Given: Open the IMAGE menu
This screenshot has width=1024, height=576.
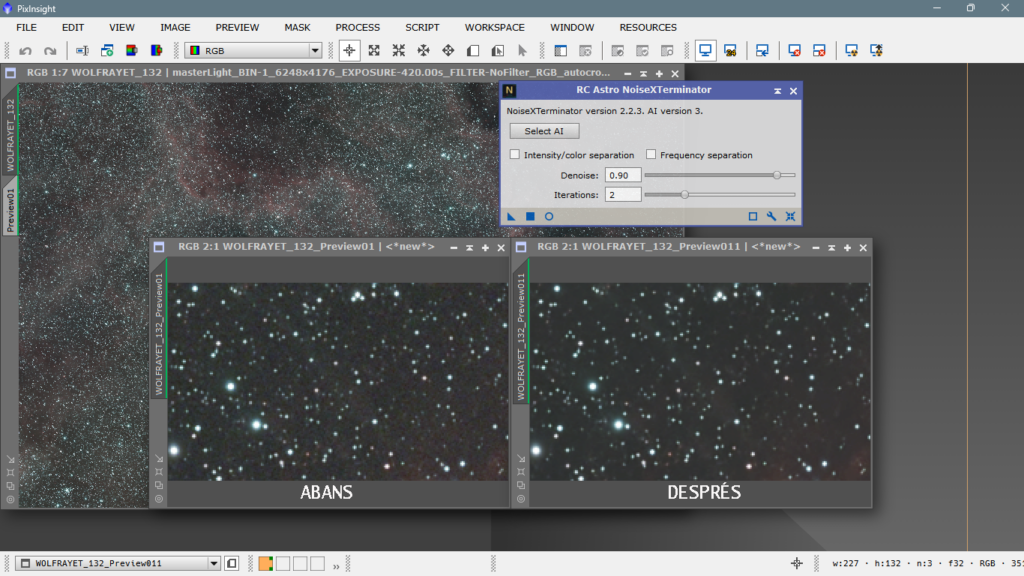Looking at the screenshot, I should (x=175, y=27).
